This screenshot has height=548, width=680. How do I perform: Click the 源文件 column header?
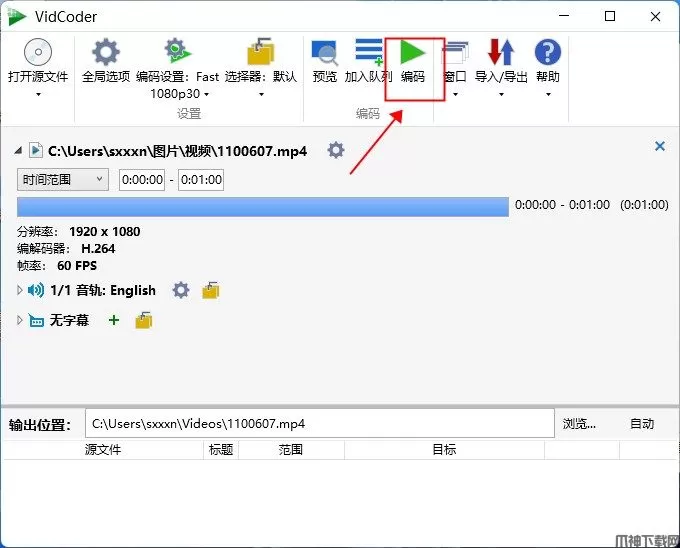pos(103,450)
